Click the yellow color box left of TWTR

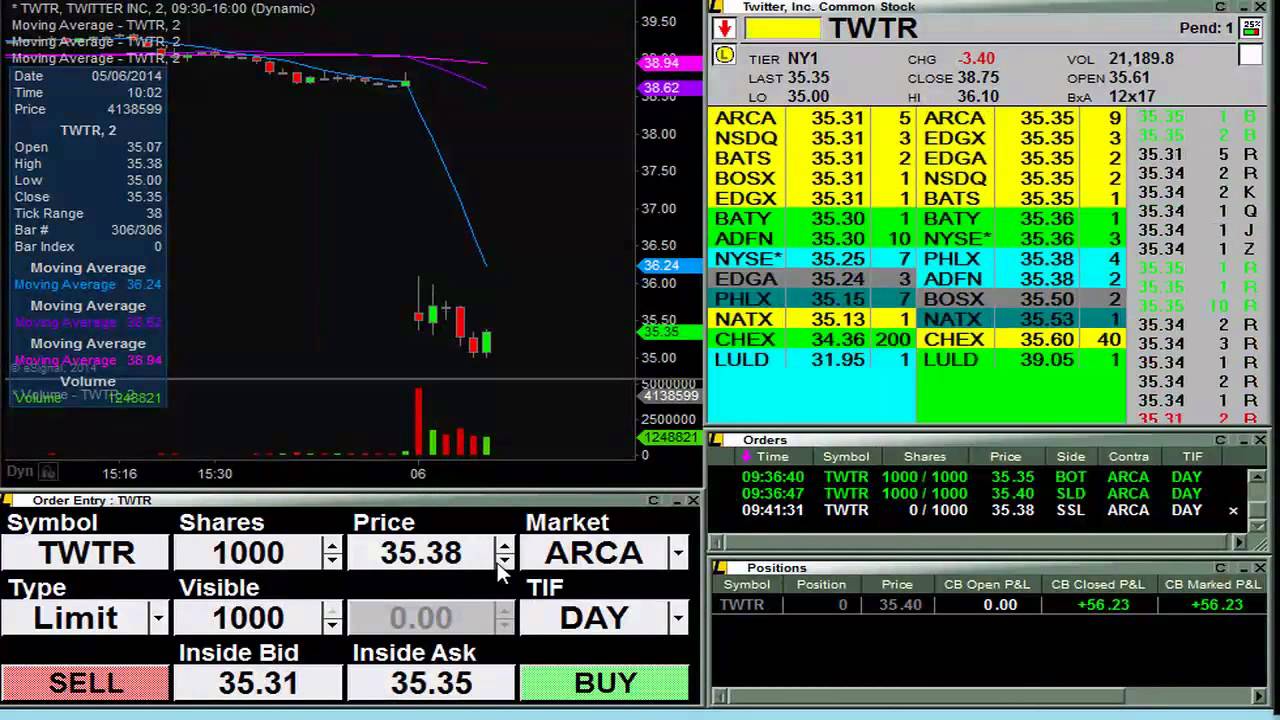click(x=782, y=28)
